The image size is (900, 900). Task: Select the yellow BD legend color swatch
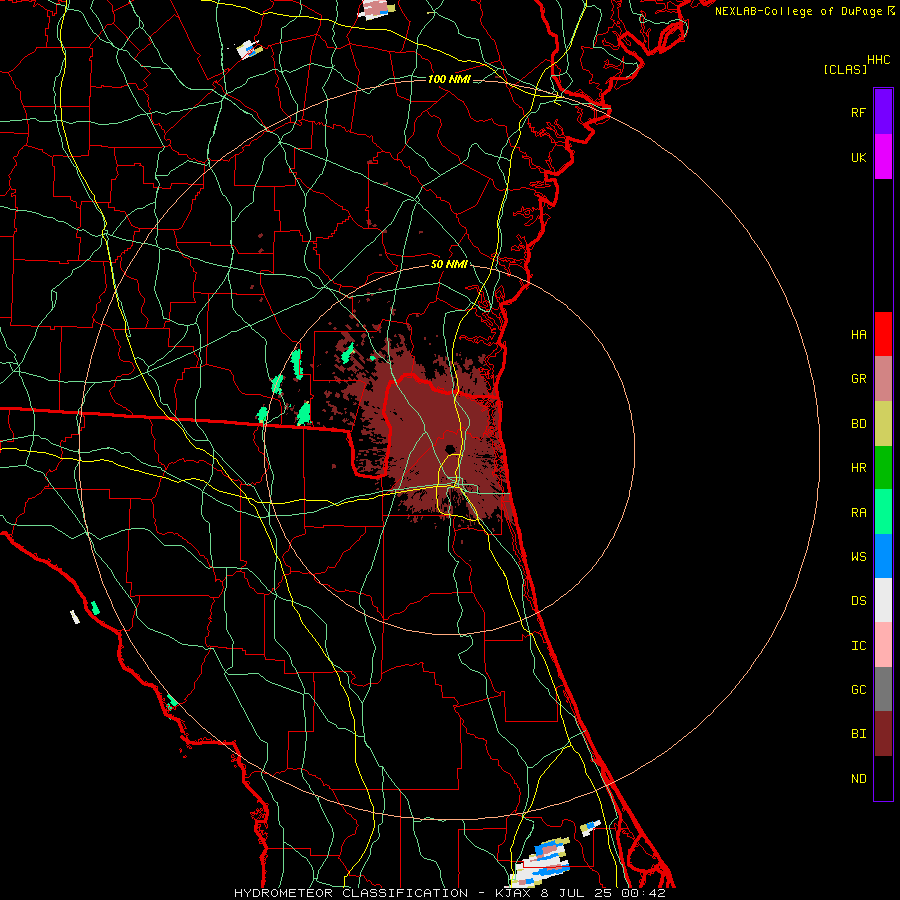click(883, 424)
